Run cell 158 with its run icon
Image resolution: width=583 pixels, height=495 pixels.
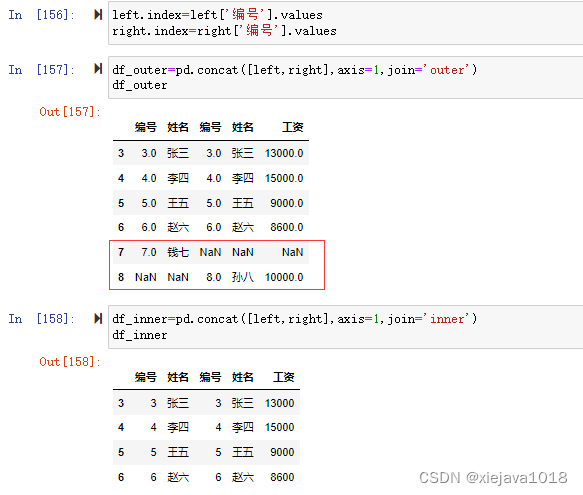[98, 318]
